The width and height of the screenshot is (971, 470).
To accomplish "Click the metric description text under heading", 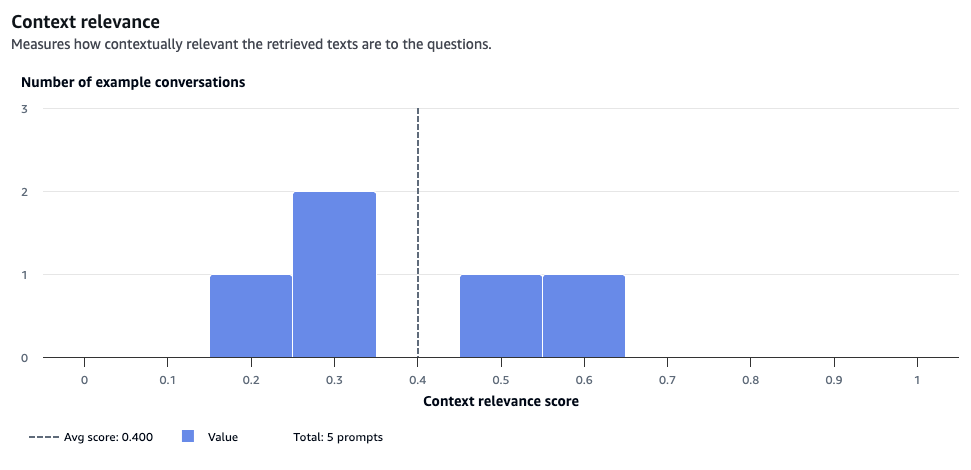I will 251,45.
